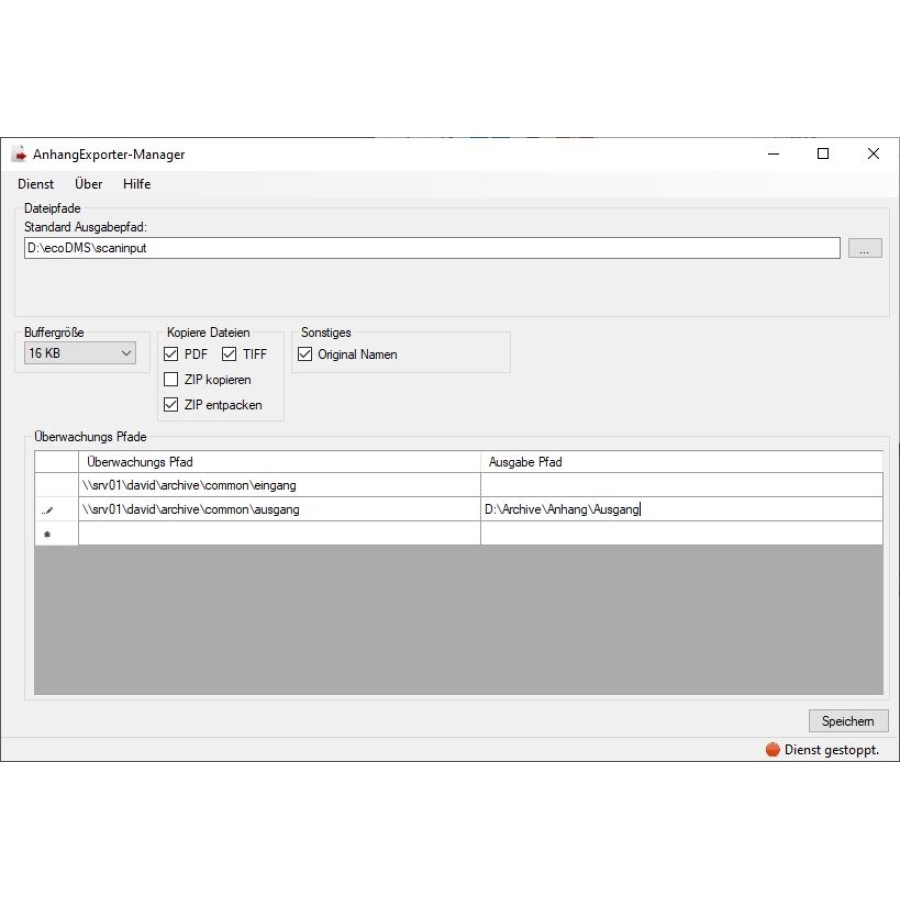The width and height of the screenshot is (900, 900).
Task: Click the AnhangExporter app icon in title bar
Action: [x=18, y=155]
